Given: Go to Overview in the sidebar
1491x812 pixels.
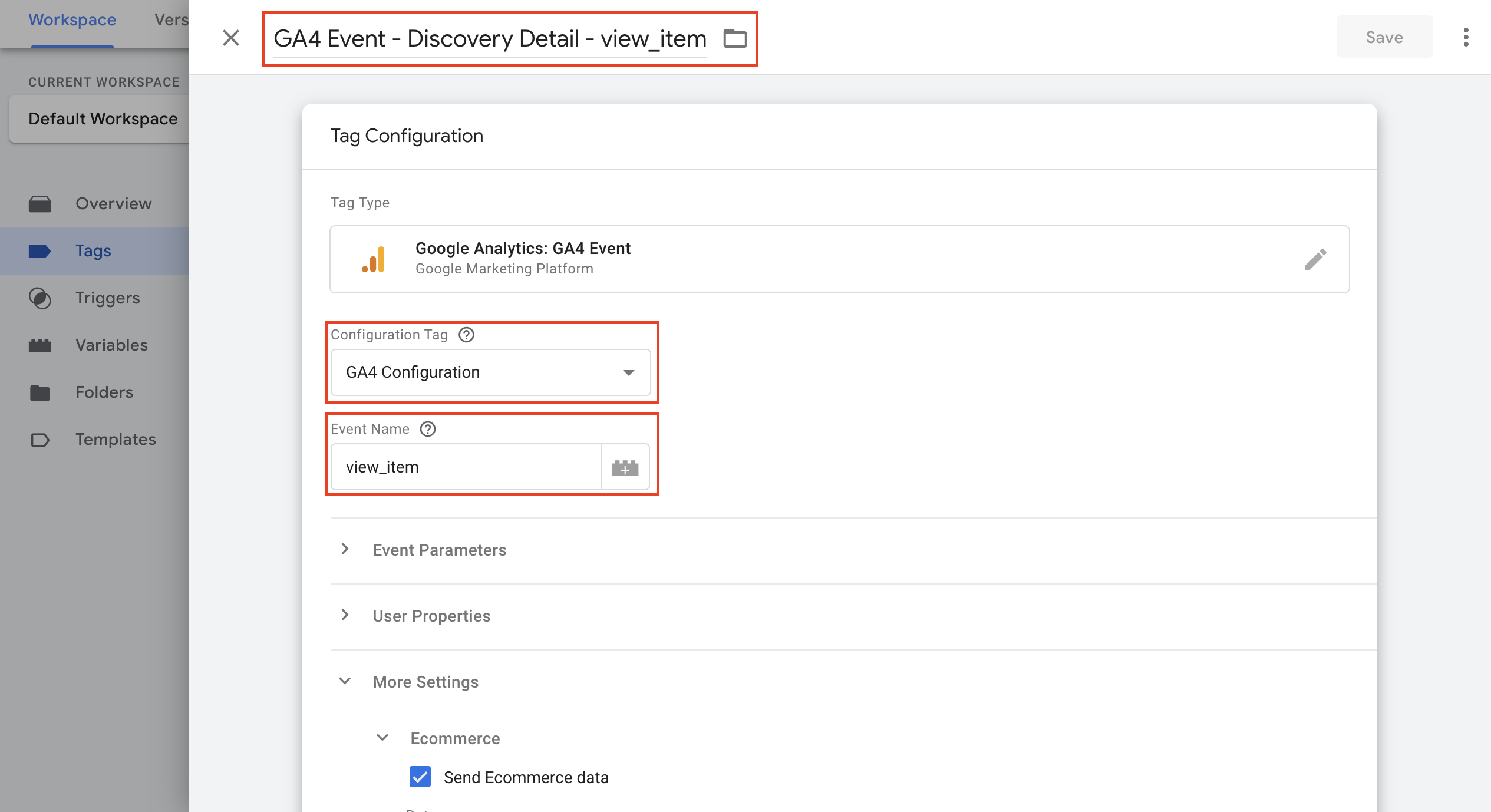Looking at the screenshot, I should [x=94, y=204].
